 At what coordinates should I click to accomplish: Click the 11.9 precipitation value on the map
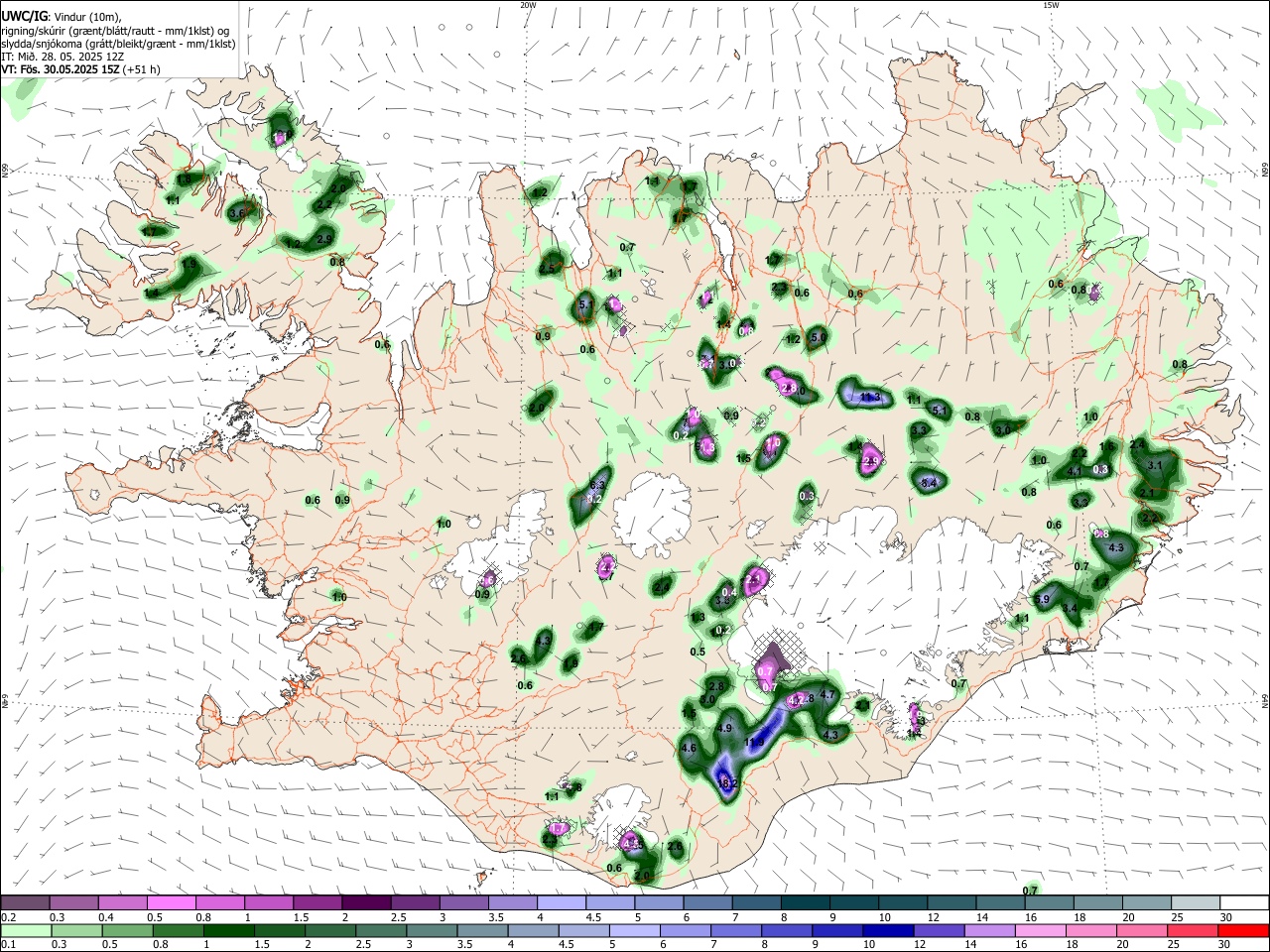pos(754,742)
